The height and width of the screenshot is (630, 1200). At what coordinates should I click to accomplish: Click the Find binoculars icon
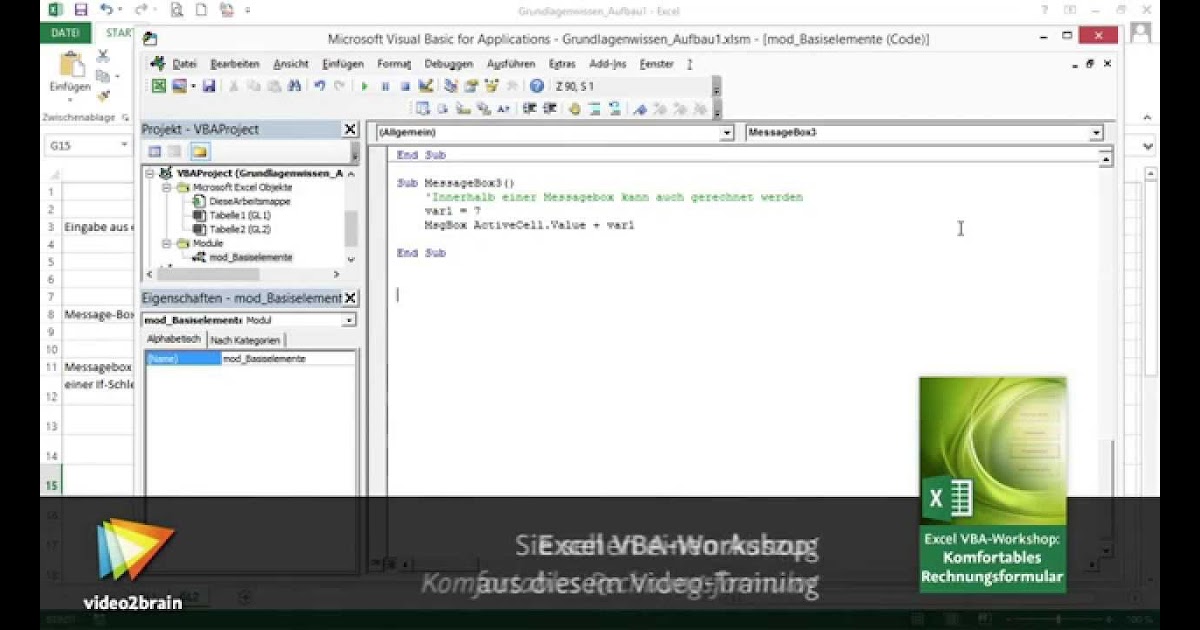pos(294,86)
